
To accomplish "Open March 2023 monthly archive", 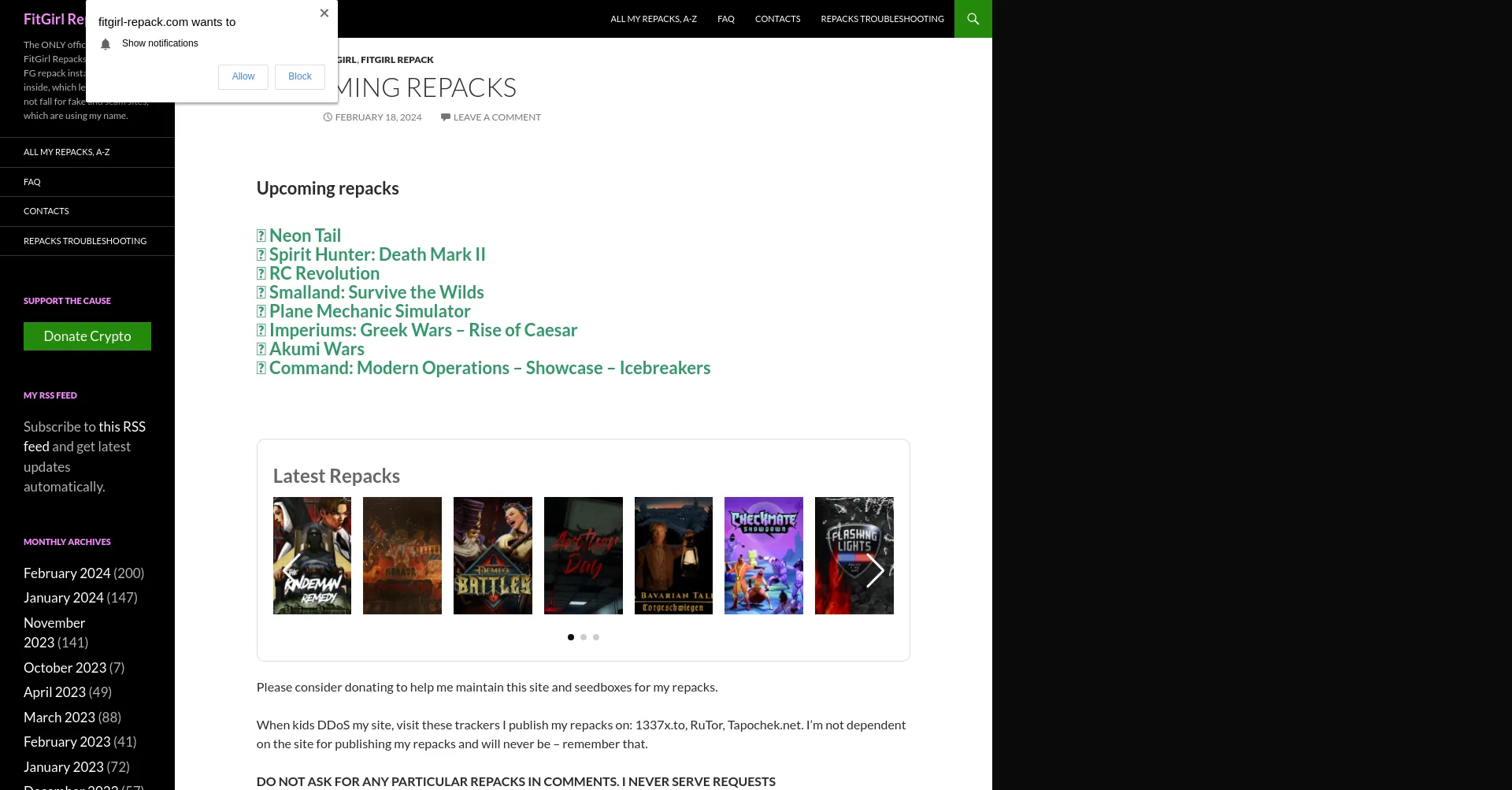I will click(x=59, y=718).
